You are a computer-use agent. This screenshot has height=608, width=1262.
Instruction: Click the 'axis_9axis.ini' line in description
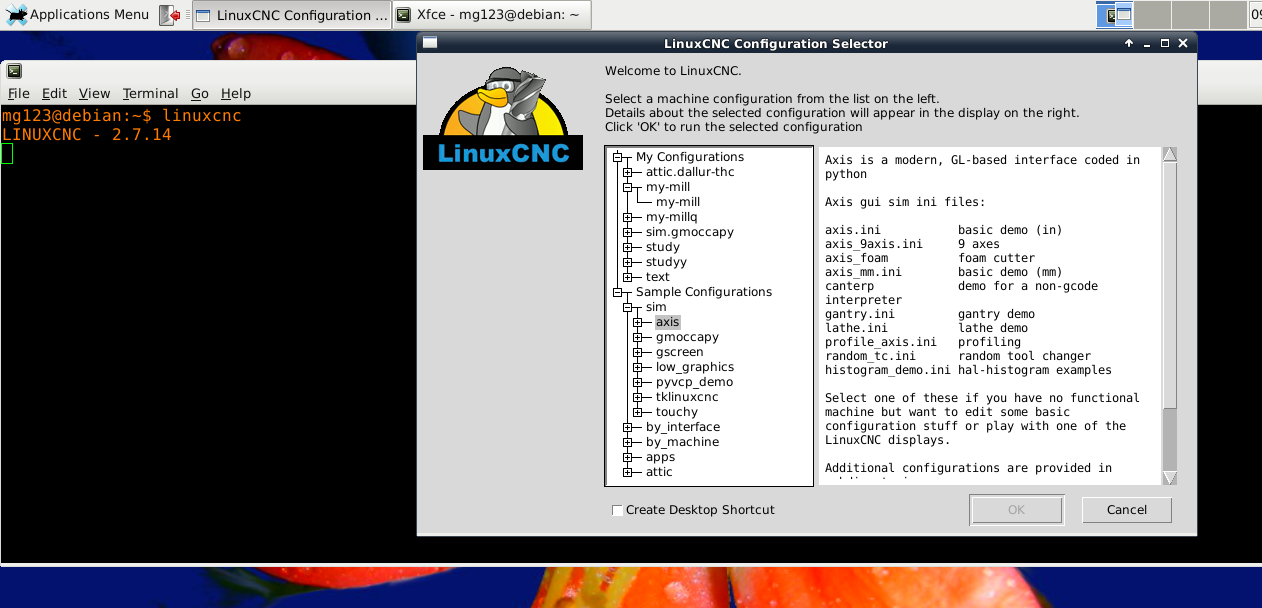coord(912,244)
